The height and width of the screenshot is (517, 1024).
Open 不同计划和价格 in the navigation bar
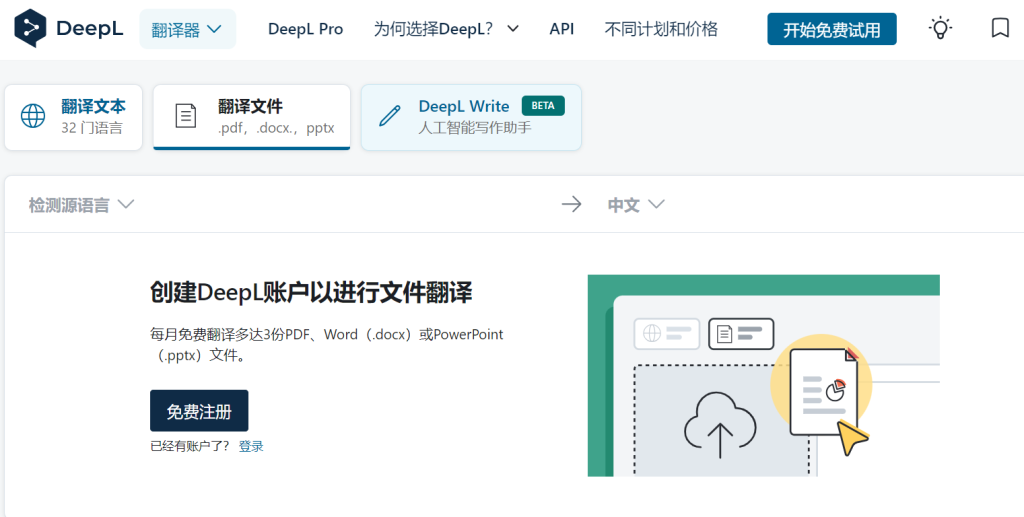coord(661,29)
